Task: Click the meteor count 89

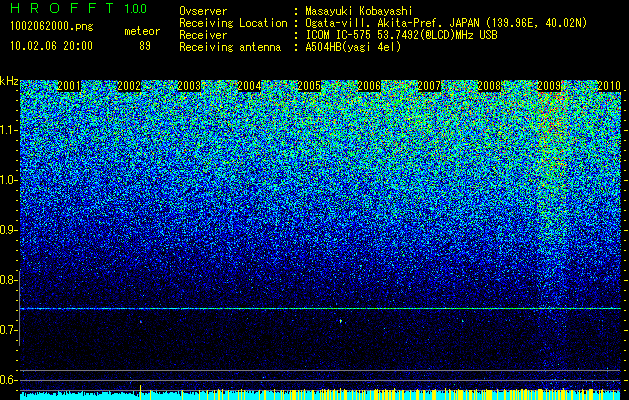Action: click(x=145, y=46)
